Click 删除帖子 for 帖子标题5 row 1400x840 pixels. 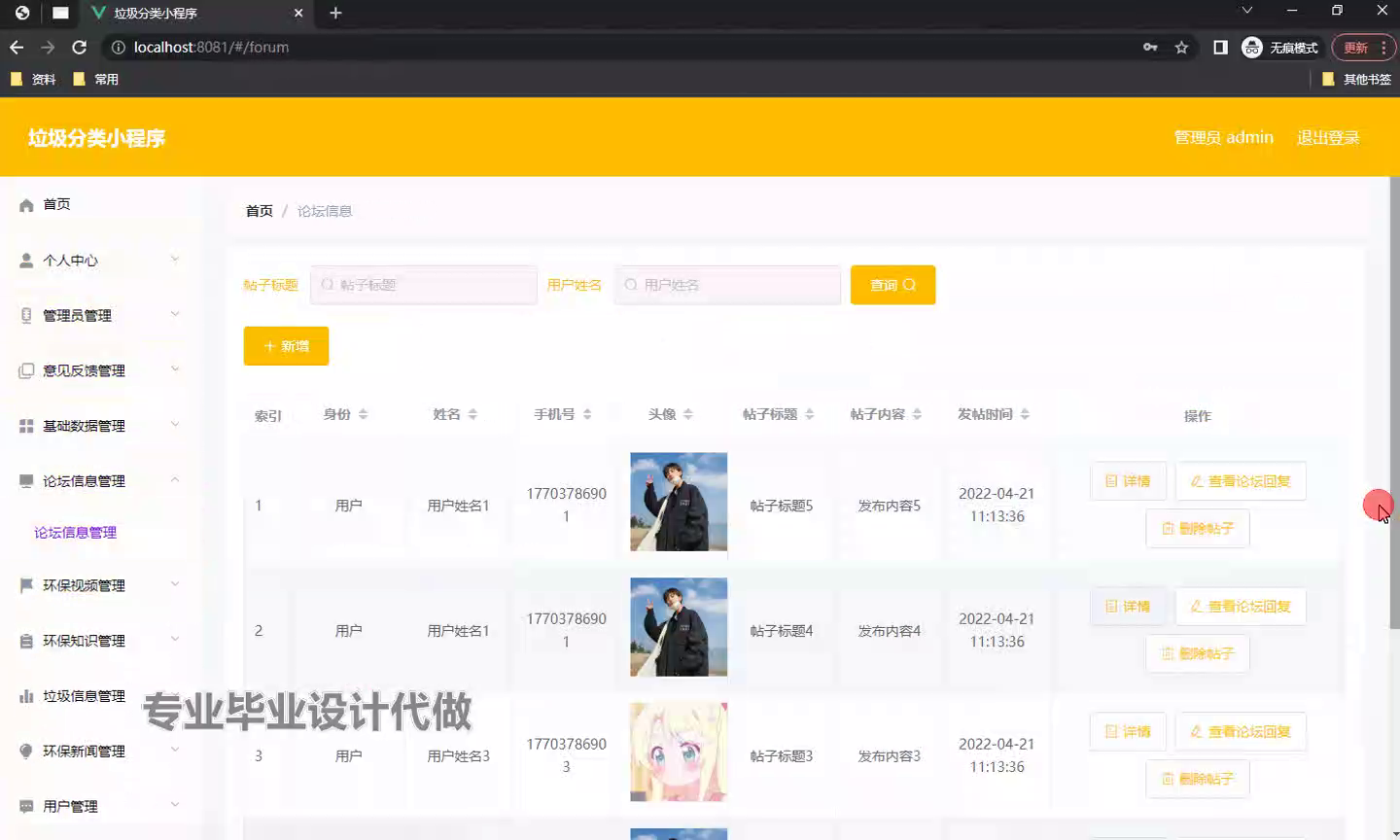coord(1198,529)
